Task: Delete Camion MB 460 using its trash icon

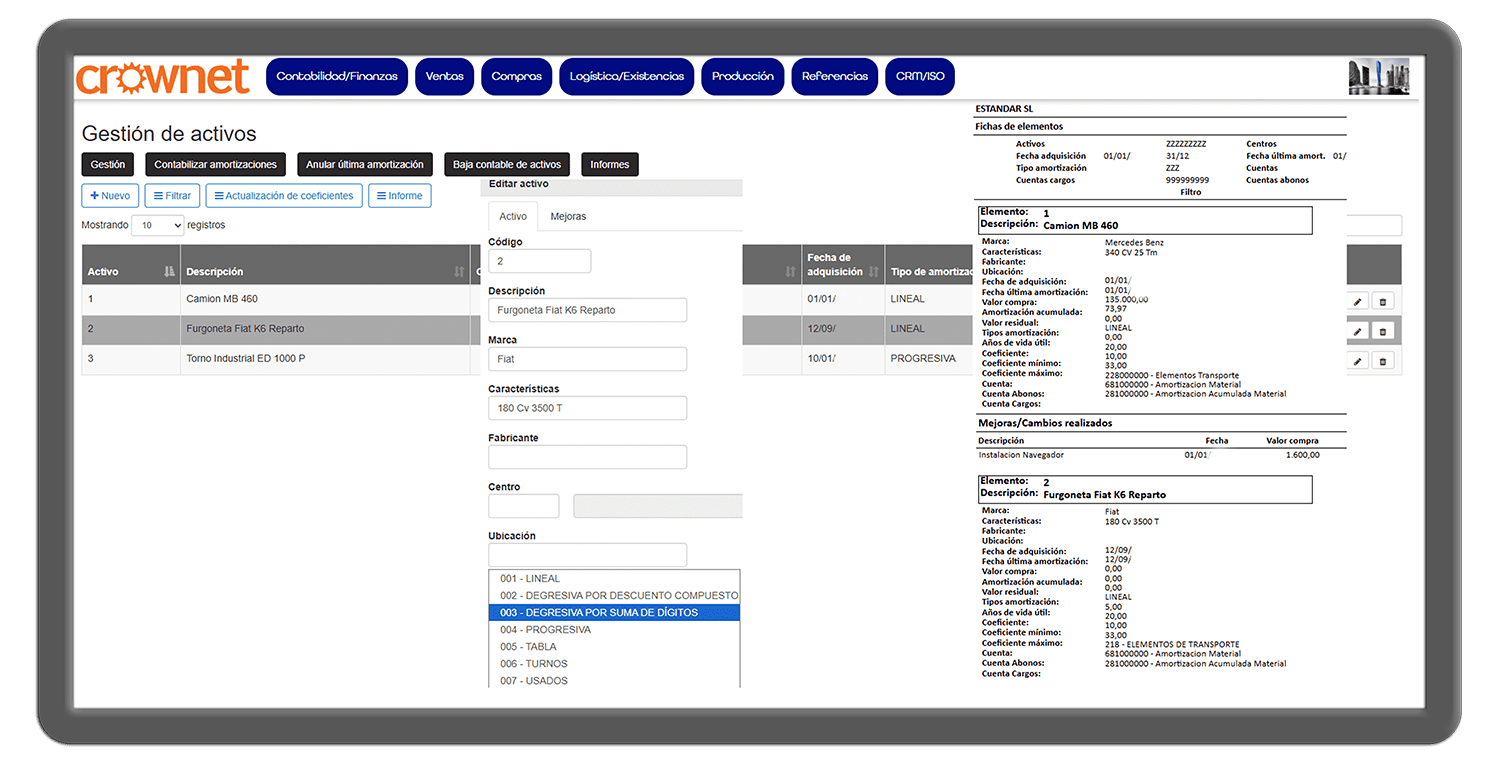Action: [x=1383, y=301]
